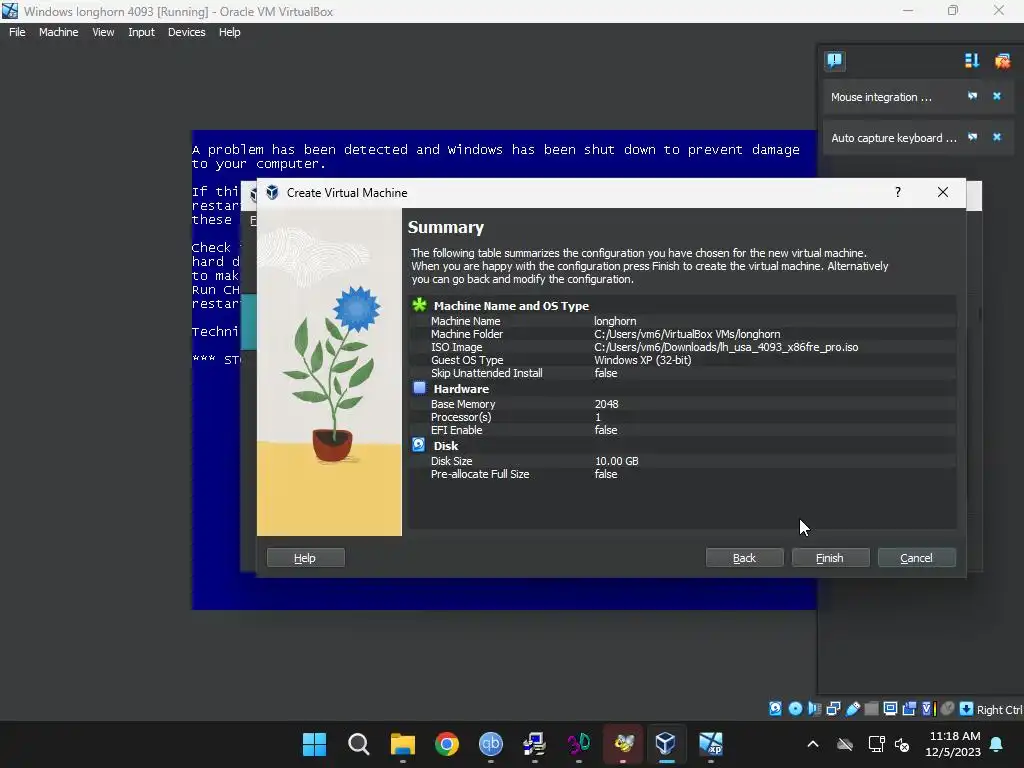
Task: Select the Machine Name and OS Type header
Action: coord(511,306)
